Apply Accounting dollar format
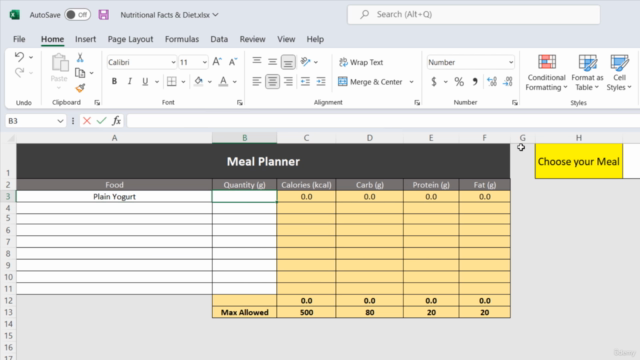 (434, 82)
